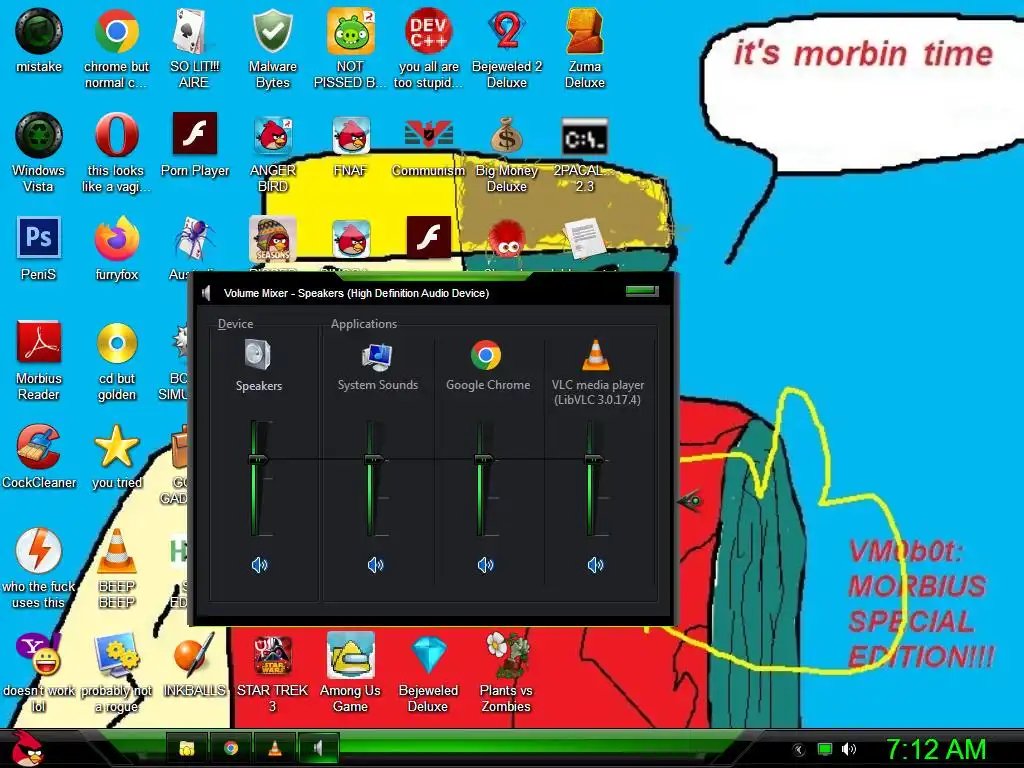Select the 'chrome but normal' desktop icon
Image resolution: width=1024 pixels, height=768 pixels.
[116, 49]
